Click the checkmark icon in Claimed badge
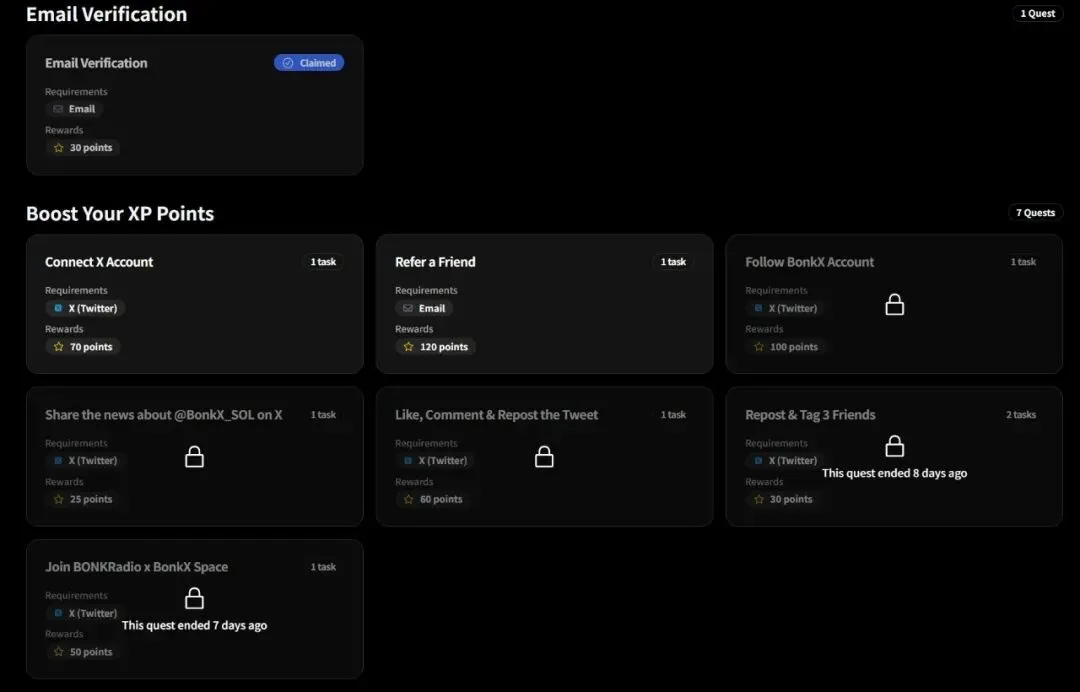The height and width of the screenshot is (692, 1080). [x=288, y=63]
